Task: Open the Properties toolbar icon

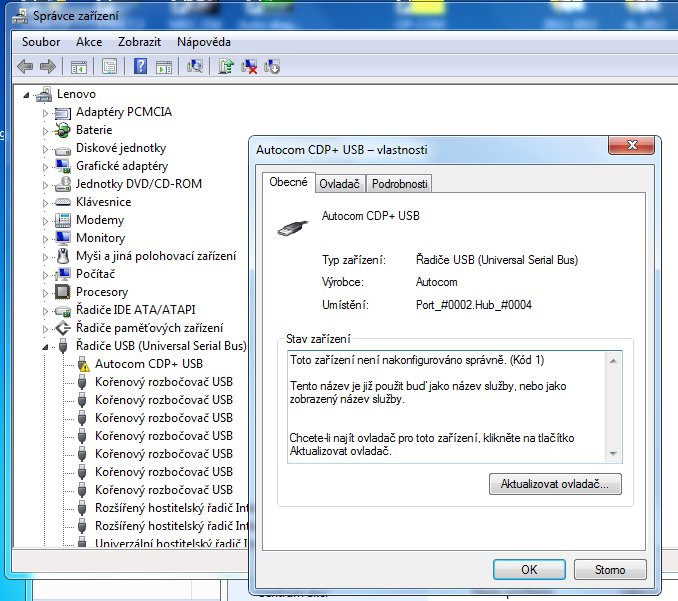Action: pos(109,67)
